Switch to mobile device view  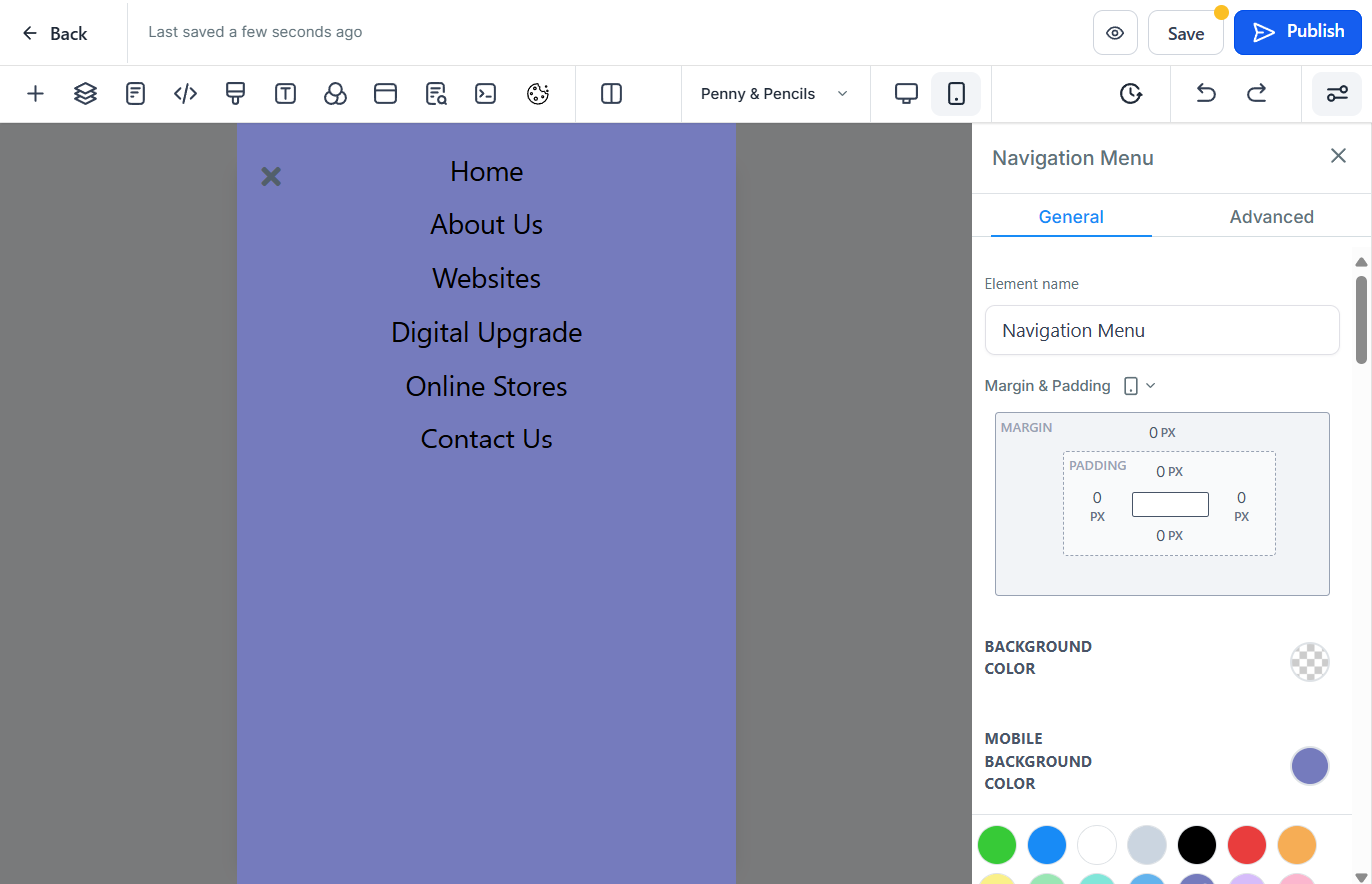pyautogui.click(x=956, y=94)
